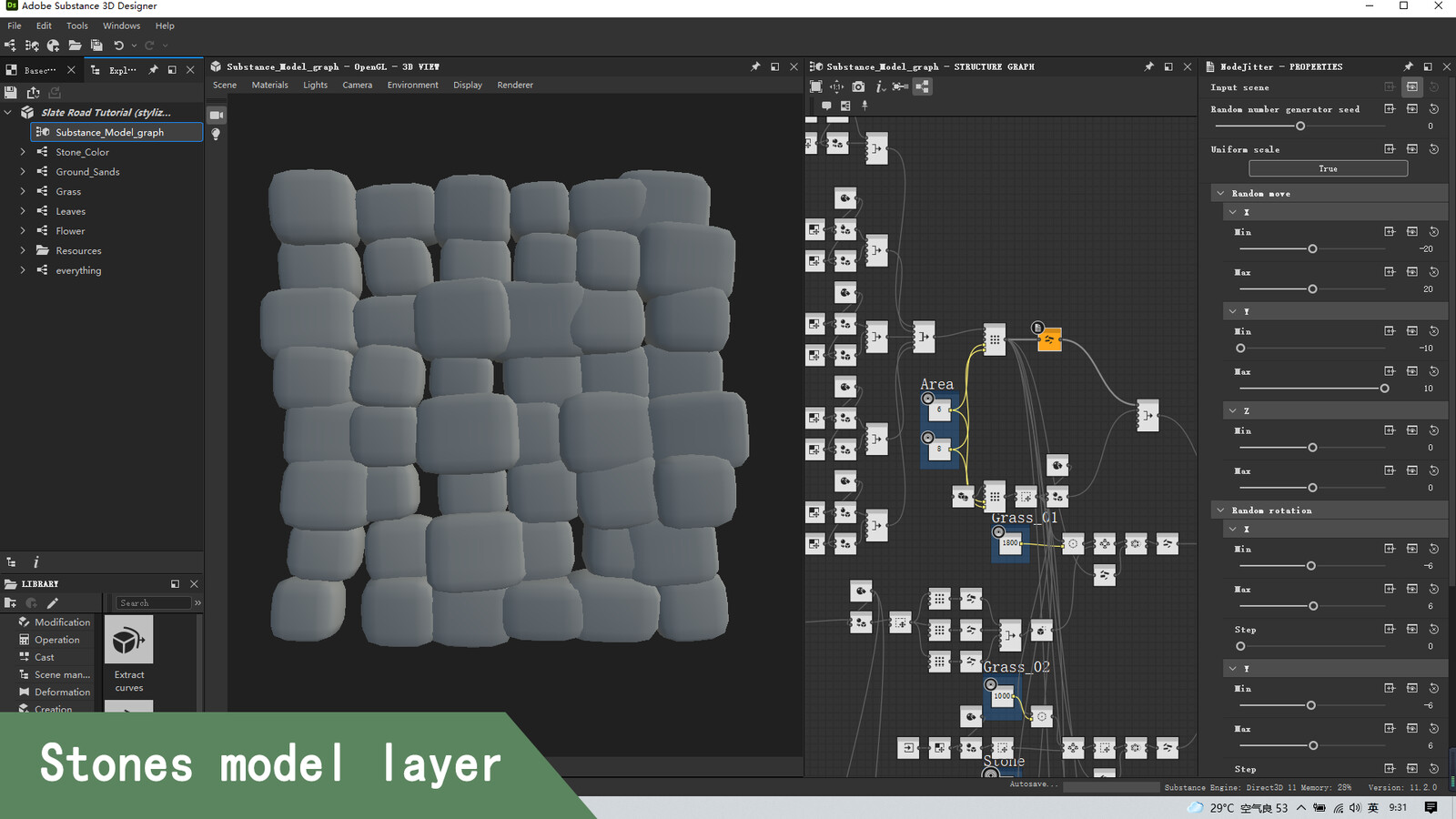Expand the Grass tree item
The width and height of the screenshot is (1456, 819).
point(23,191)
